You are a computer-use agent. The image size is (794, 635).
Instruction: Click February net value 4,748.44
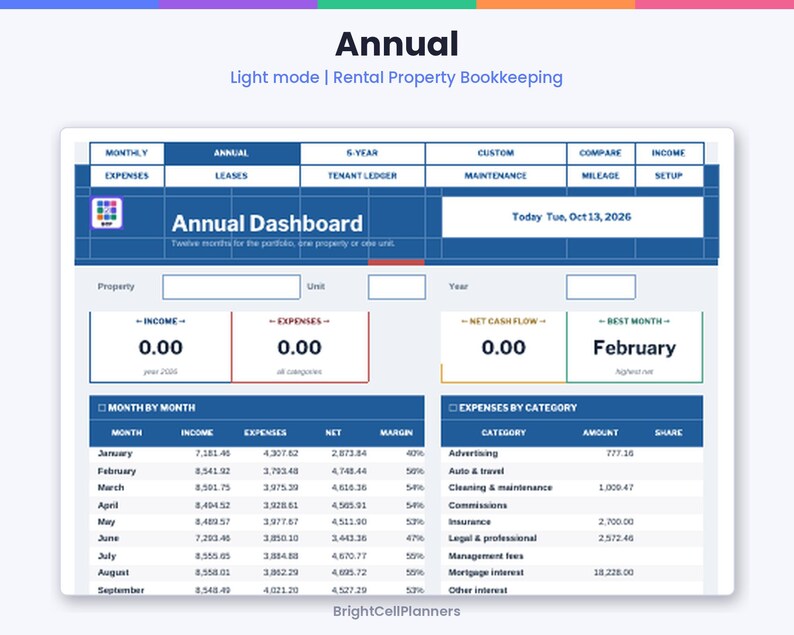[x=349, y=471]
